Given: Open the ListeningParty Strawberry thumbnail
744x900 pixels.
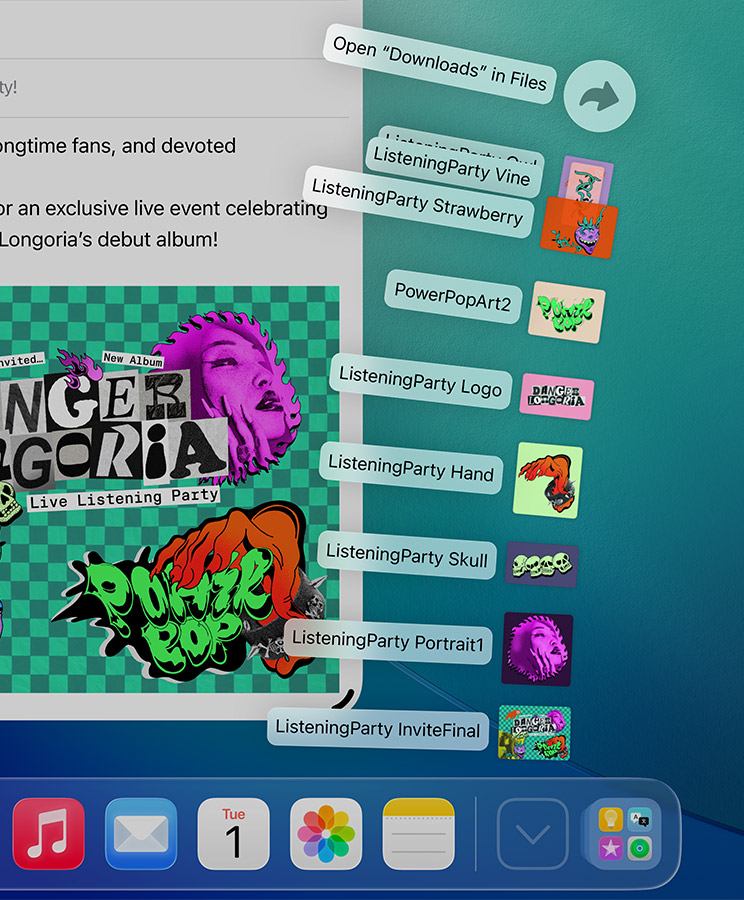Looking at the screenshot, I should tap(579, 229).
